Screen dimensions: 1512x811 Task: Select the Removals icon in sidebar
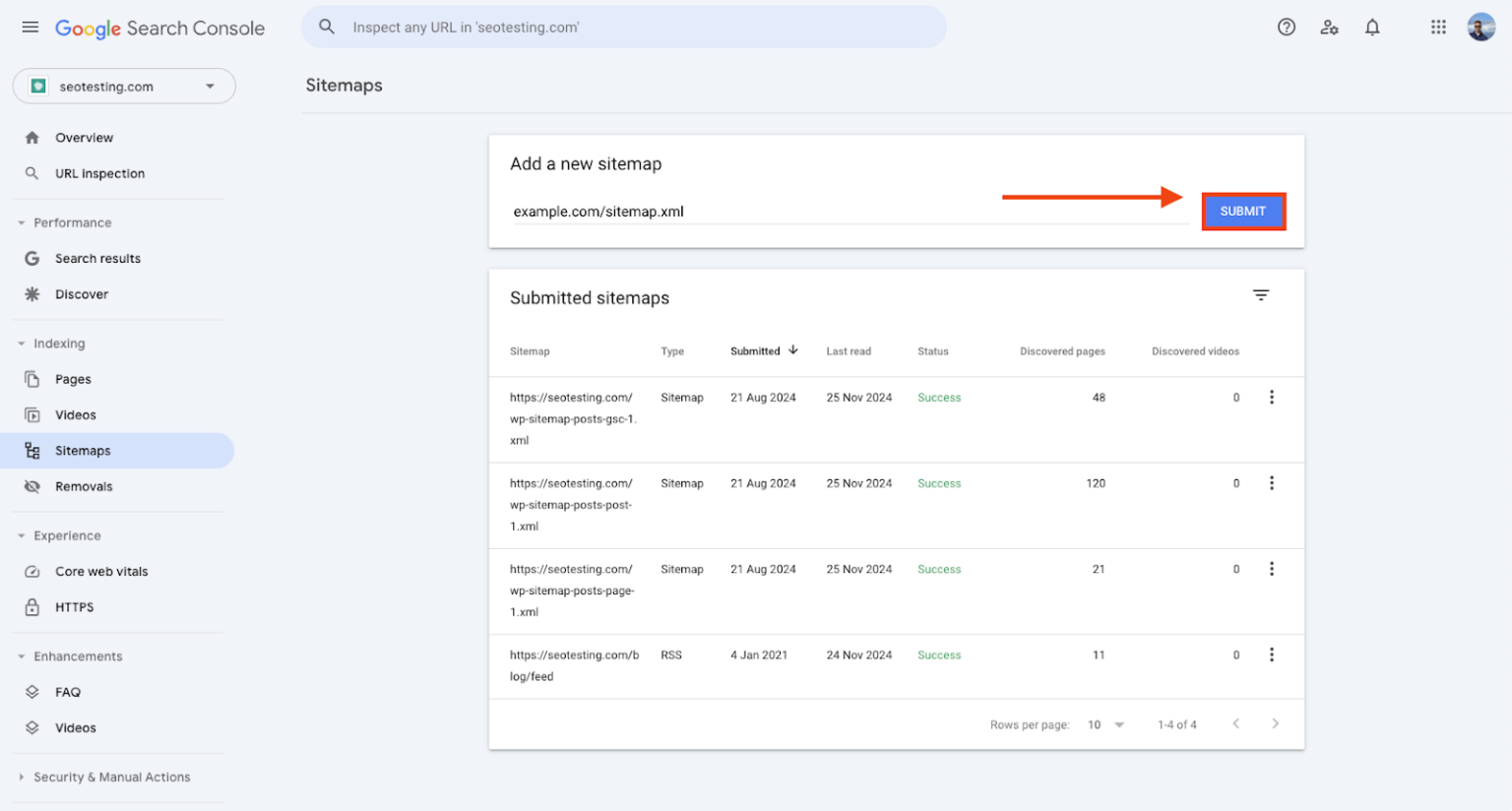[32, 485]
